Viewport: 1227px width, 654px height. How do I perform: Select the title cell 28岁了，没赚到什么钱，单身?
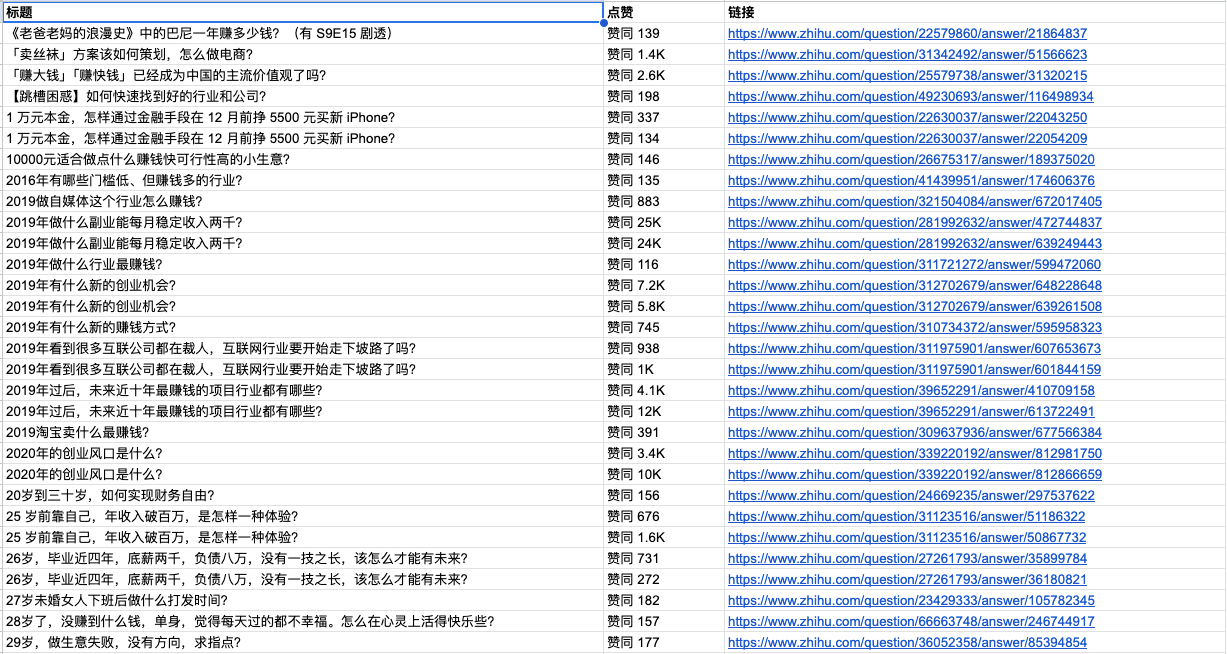point(303,621)
